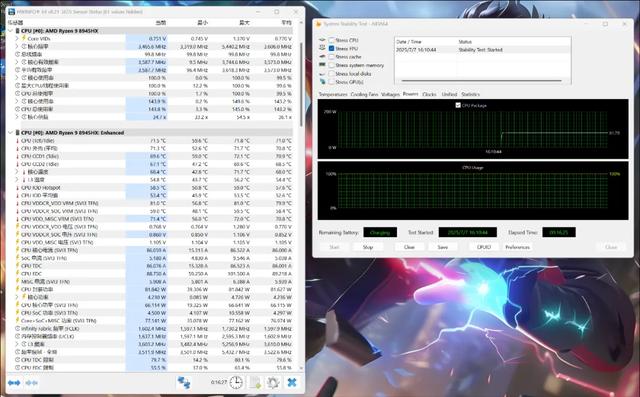Click the Test Started date display field
The width and height of the screenshot is (640, 397).
pos(468,232)
